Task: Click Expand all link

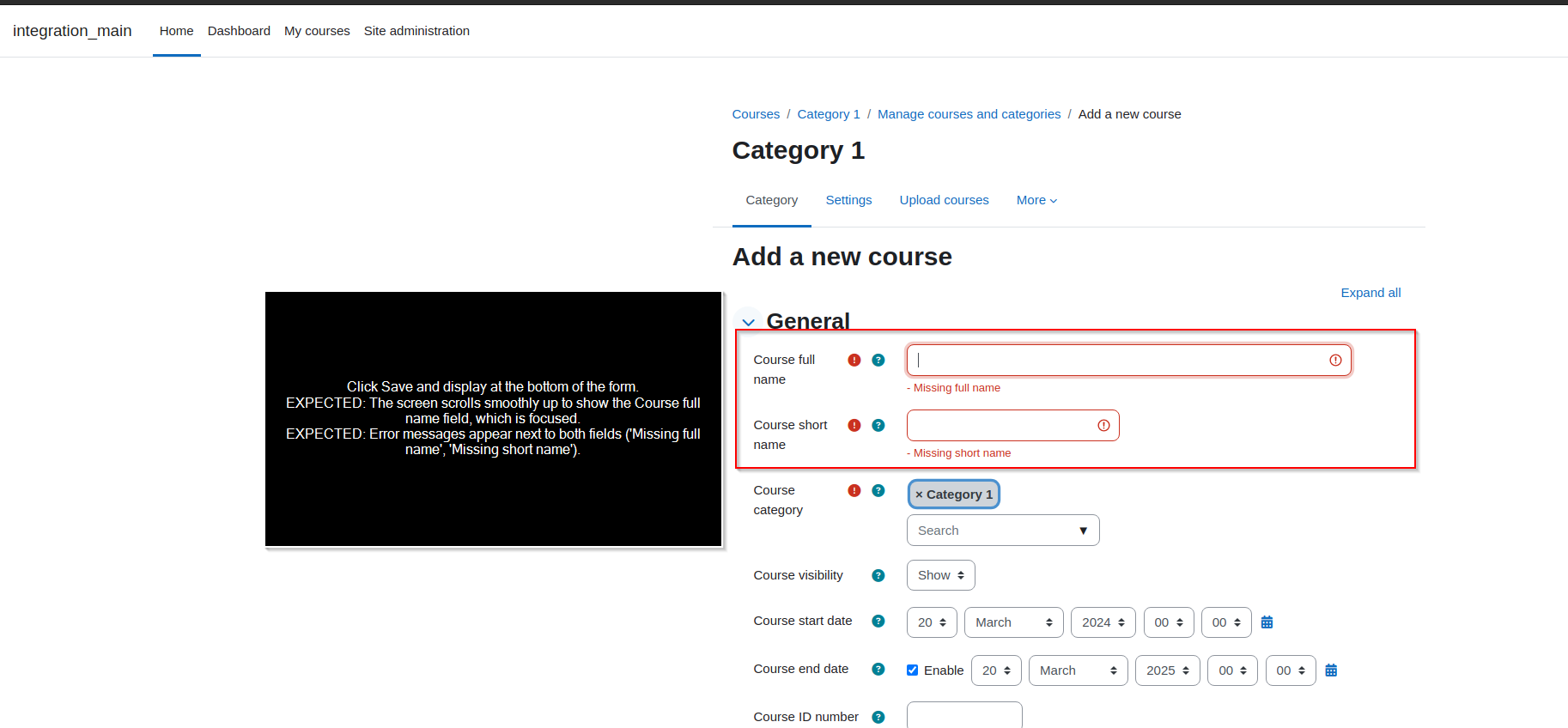Action: [x=1370, y=293]
